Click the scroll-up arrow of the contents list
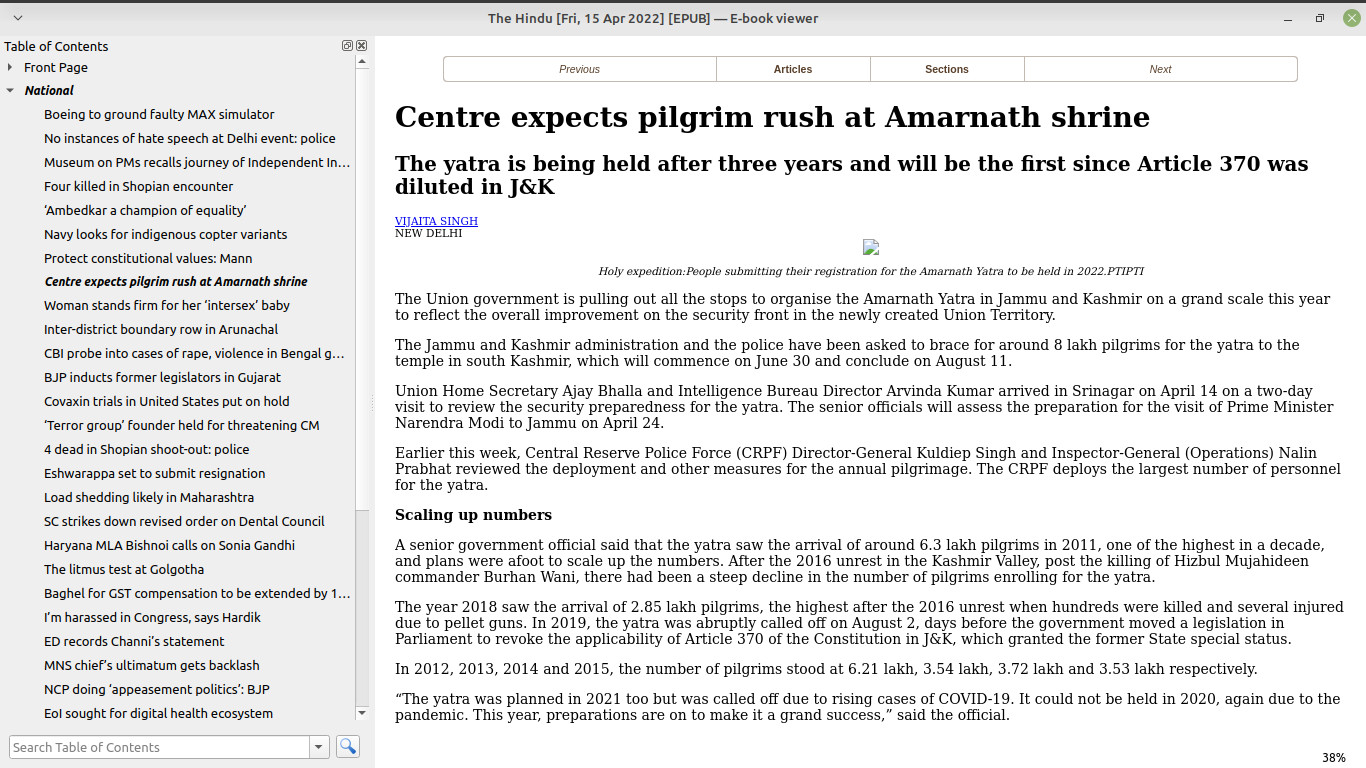The height and width of the screenshot is (768, 1366). coord(362,61)
